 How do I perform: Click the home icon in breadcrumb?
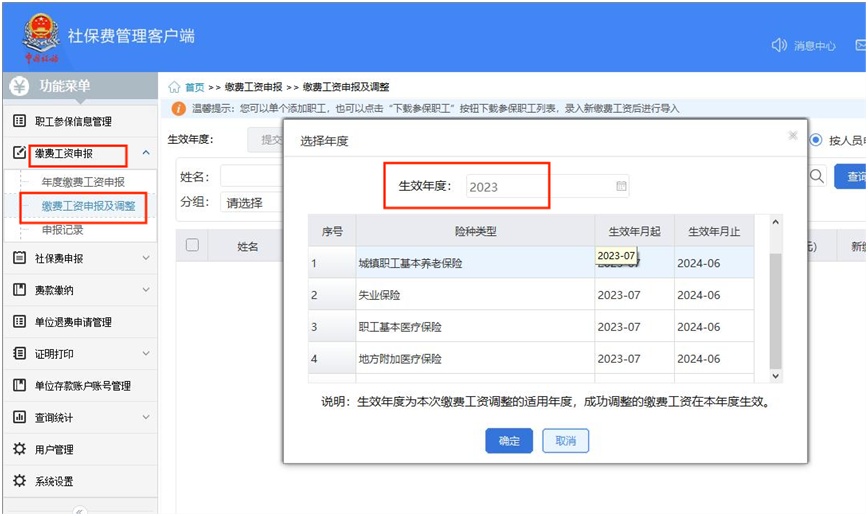[x=174, y=87]
